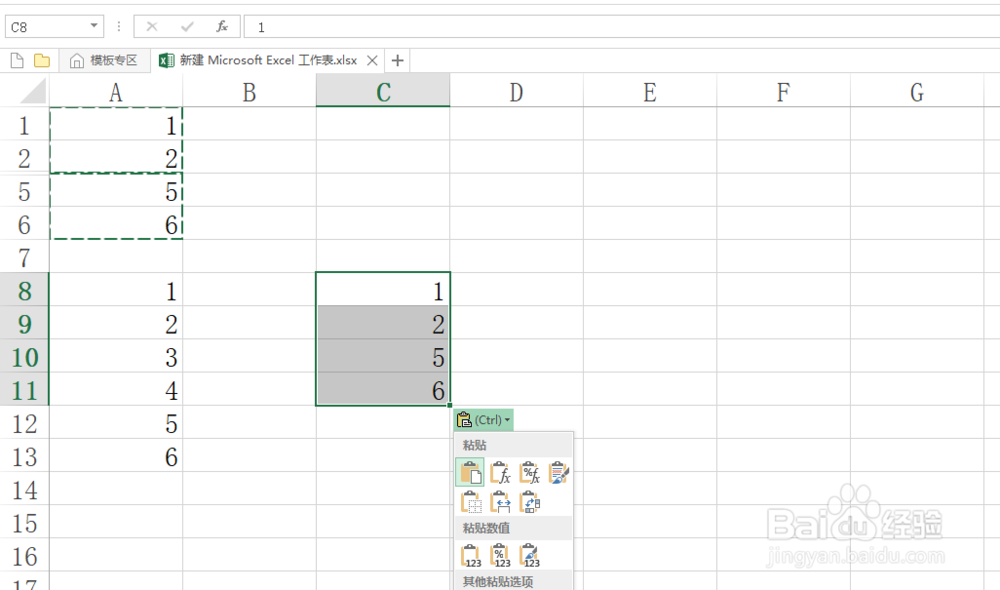The width and height of the screenshot is (1000, 590).
Task: Select row 9 header
Action: [24, 323]
